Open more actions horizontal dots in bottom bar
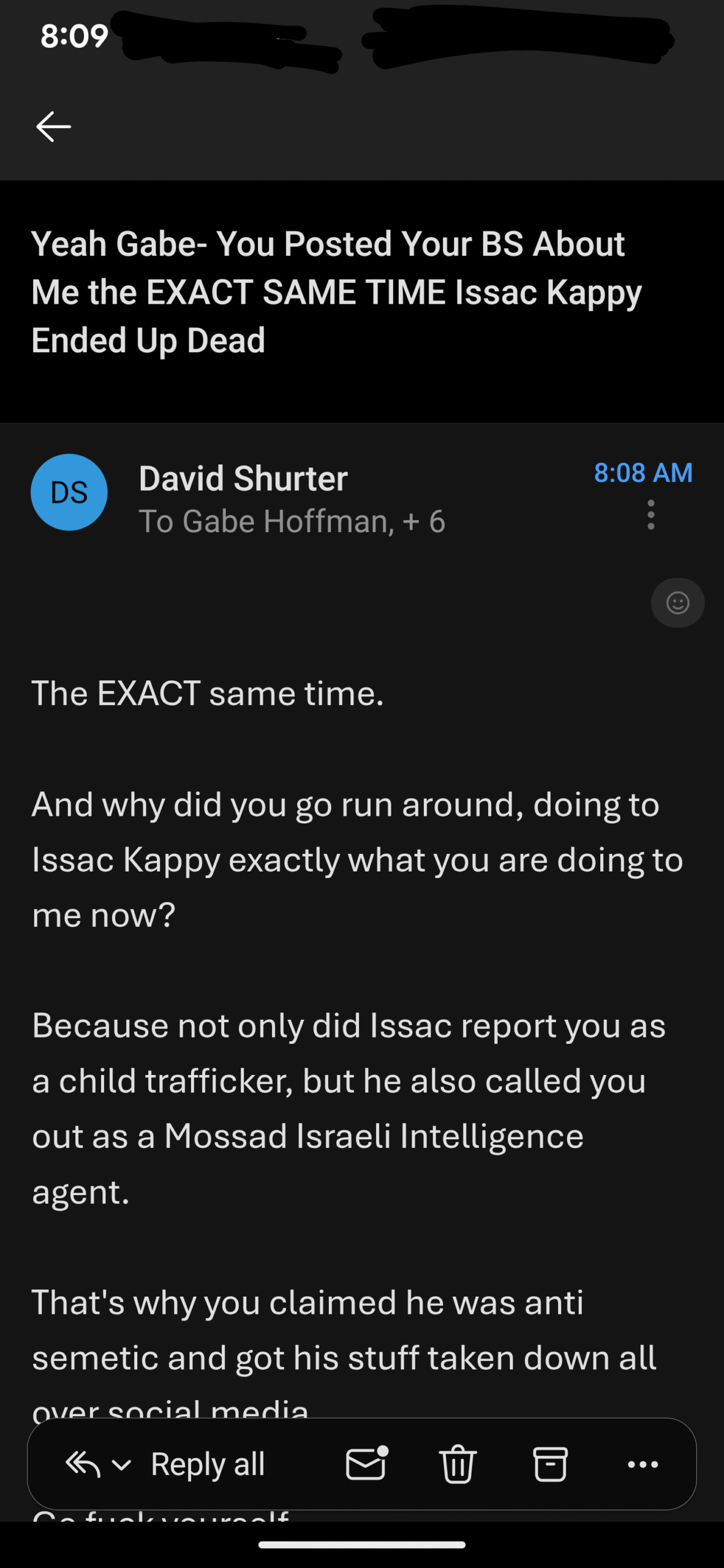The width and height of the screenshot is (724, 1568). 643,1464
